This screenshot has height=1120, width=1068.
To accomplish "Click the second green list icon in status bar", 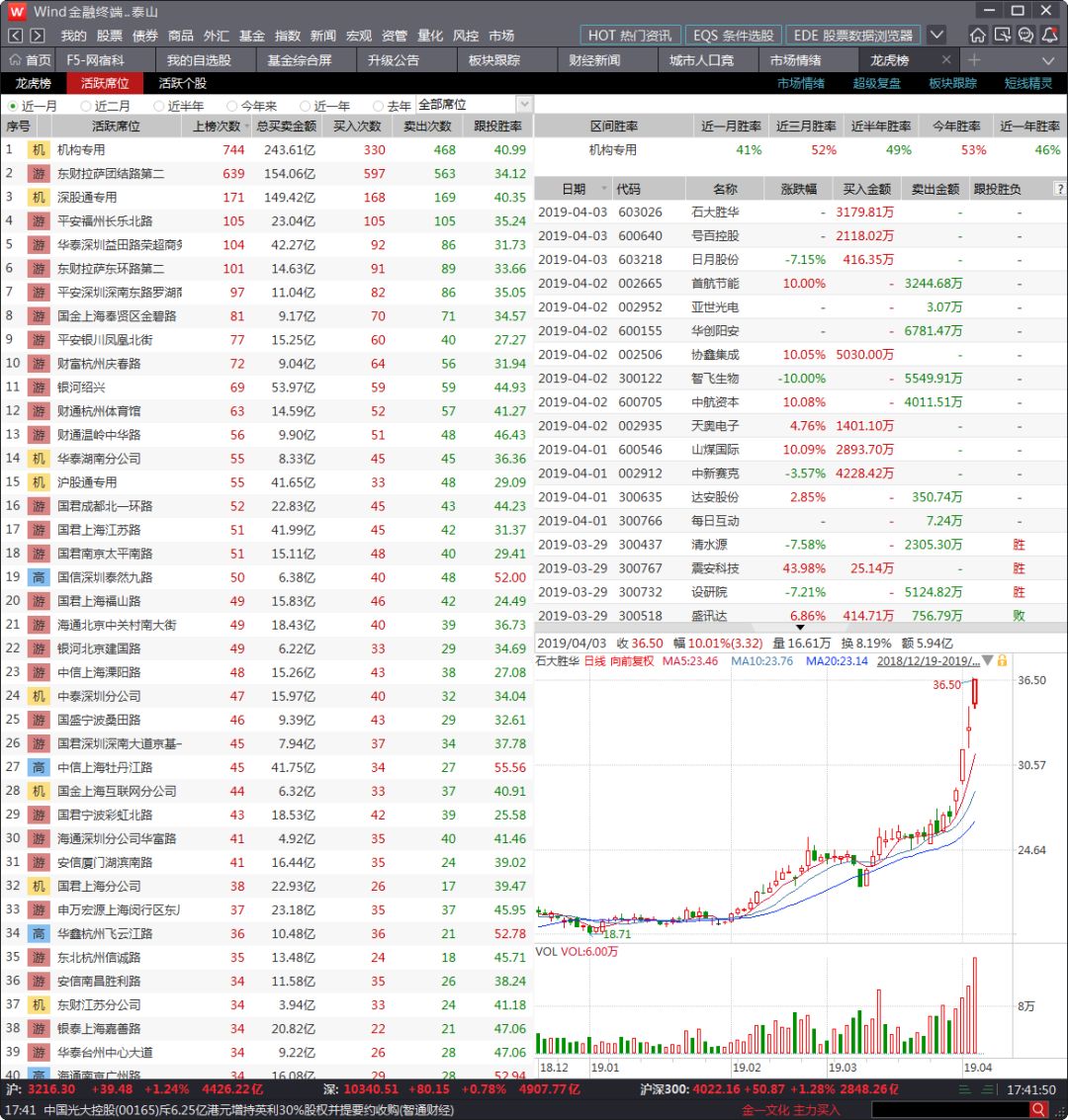I will click(989, 1090).
